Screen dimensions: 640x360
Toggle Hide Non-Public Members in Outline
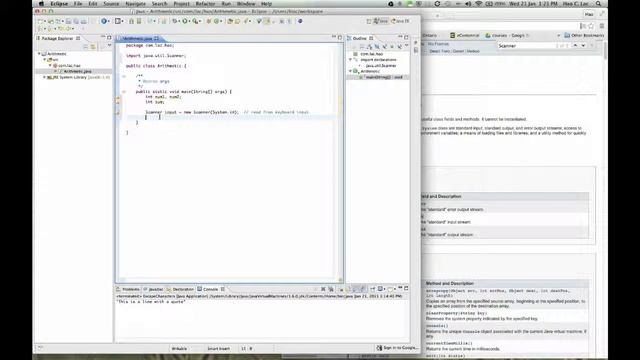pos(392,47)
